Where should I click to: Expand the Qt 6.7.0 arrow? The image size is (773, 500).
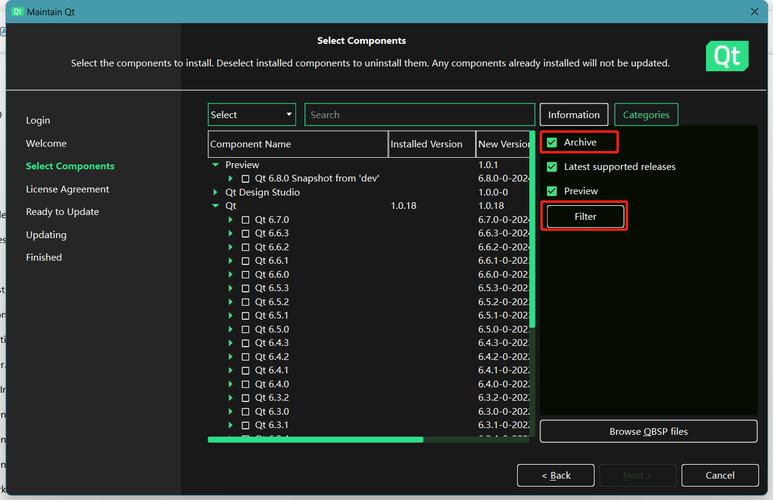coord(230,219)
